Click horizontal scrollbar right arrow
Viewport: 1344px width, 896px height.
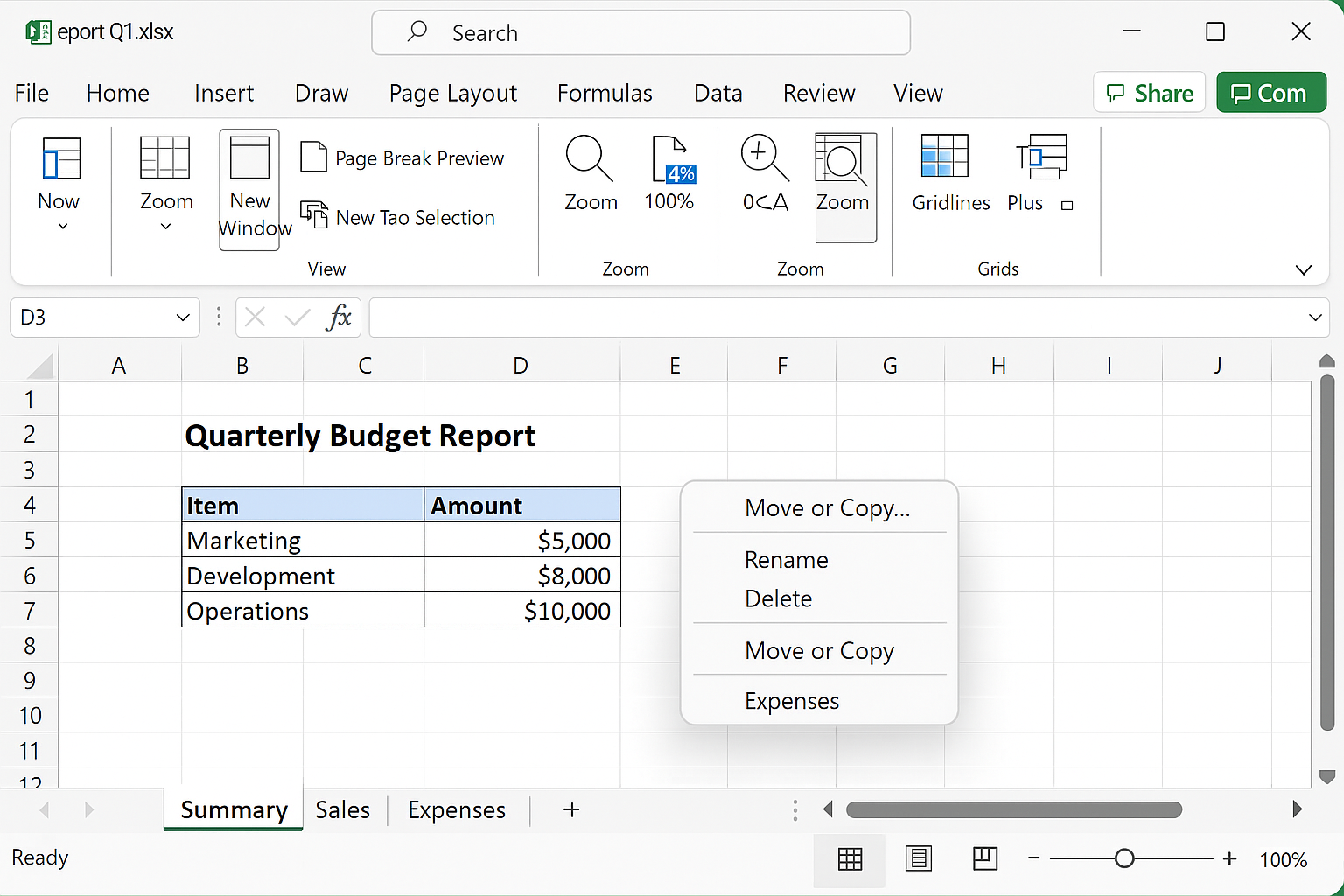coord(1298,810)
